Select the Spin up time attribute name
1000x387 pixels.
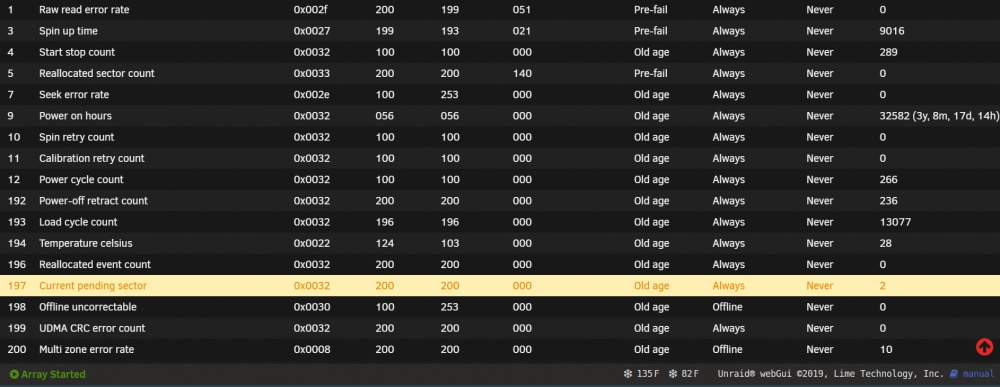coord(68,31)
